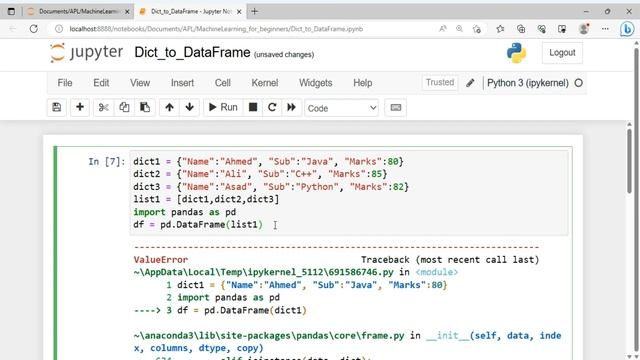Open the Widgets menu

tap(316, 83)
